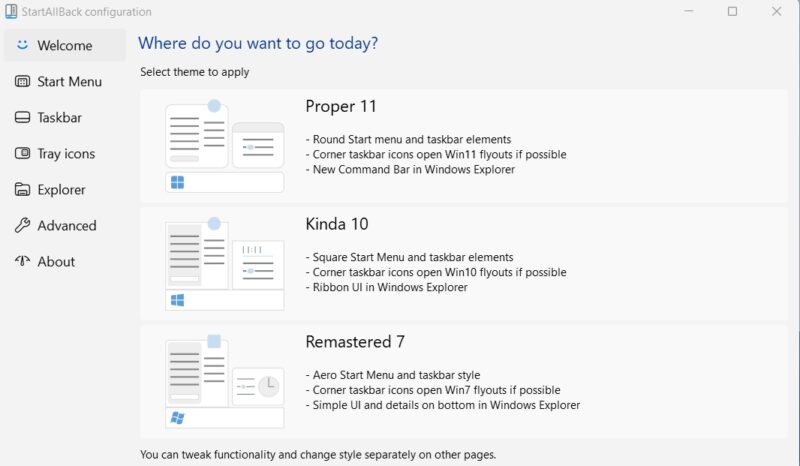Click the Tray icons sidebar icon
This screenshot has height=466, width=800.
(22, 153)
